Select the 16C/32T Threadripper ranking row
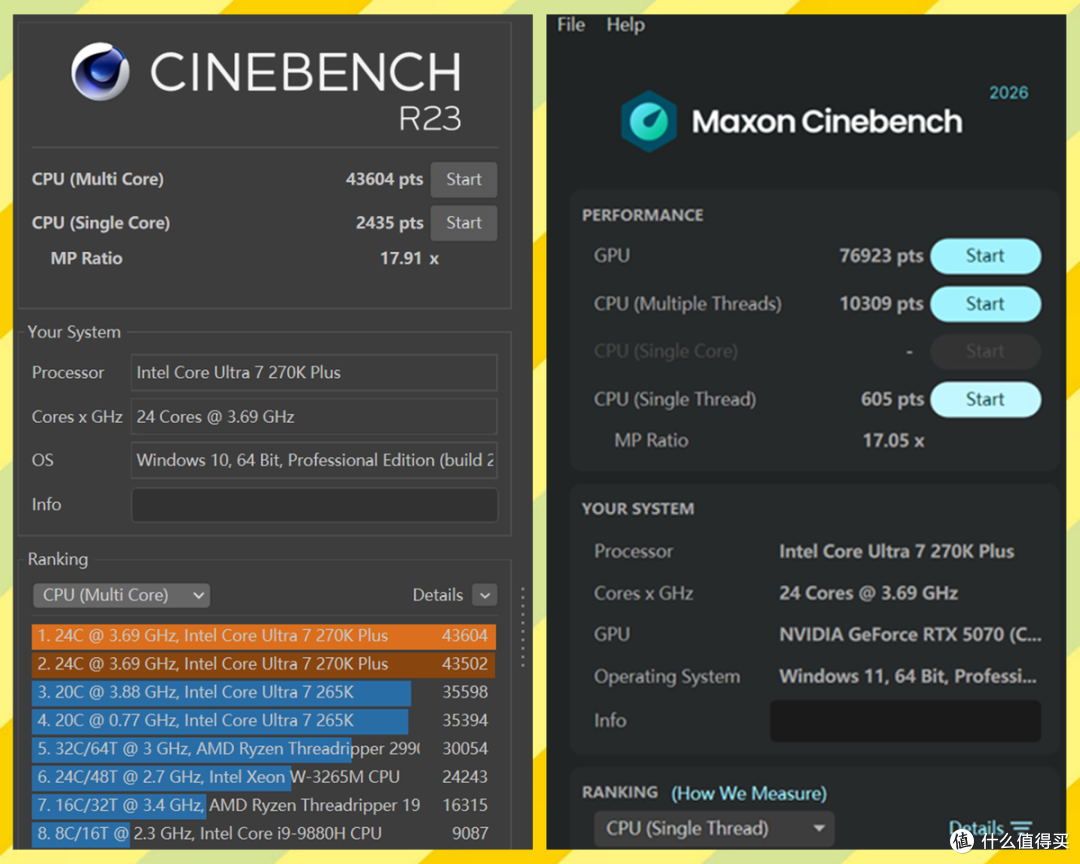Screen dimensions: 1080x864 click(263, 805)
